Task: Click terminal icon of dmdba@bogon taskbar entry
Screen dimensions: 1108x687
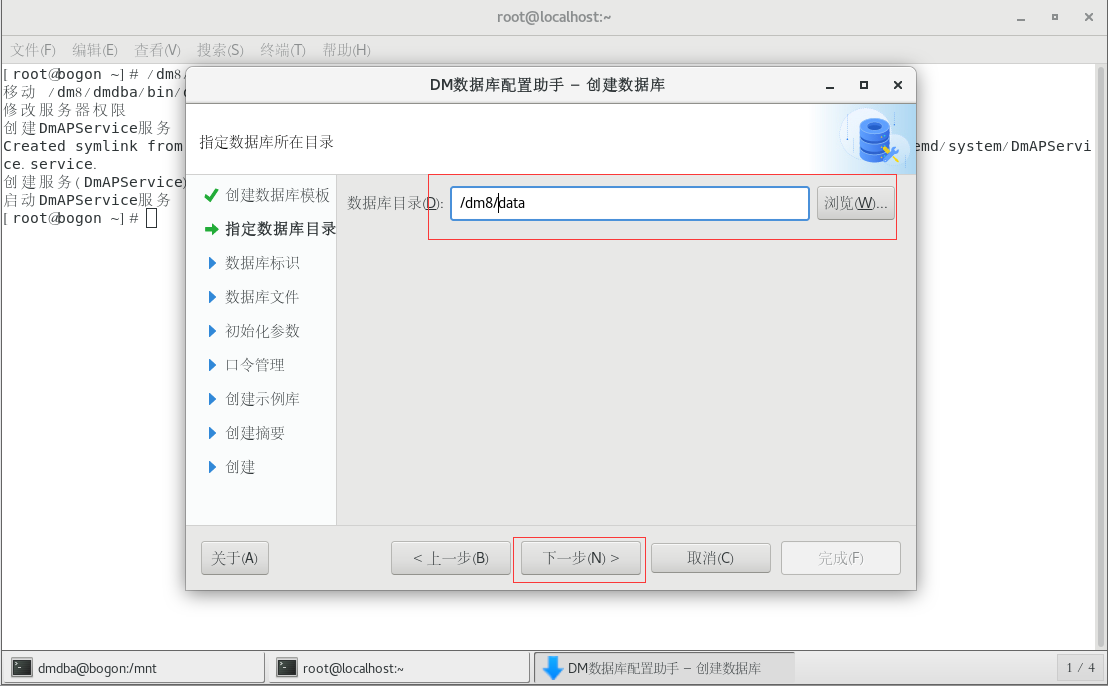Action: [x=22, y=667]
